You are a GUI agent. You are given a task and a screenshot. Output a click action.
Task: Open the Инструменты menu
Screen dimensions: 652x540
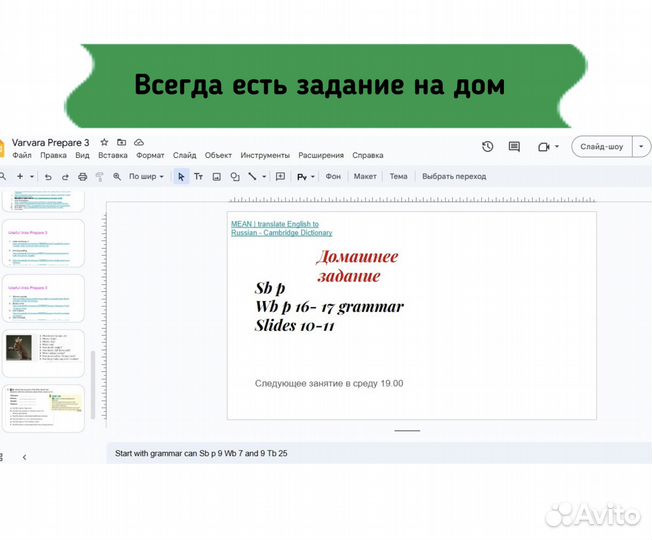(x=265, y=155)
